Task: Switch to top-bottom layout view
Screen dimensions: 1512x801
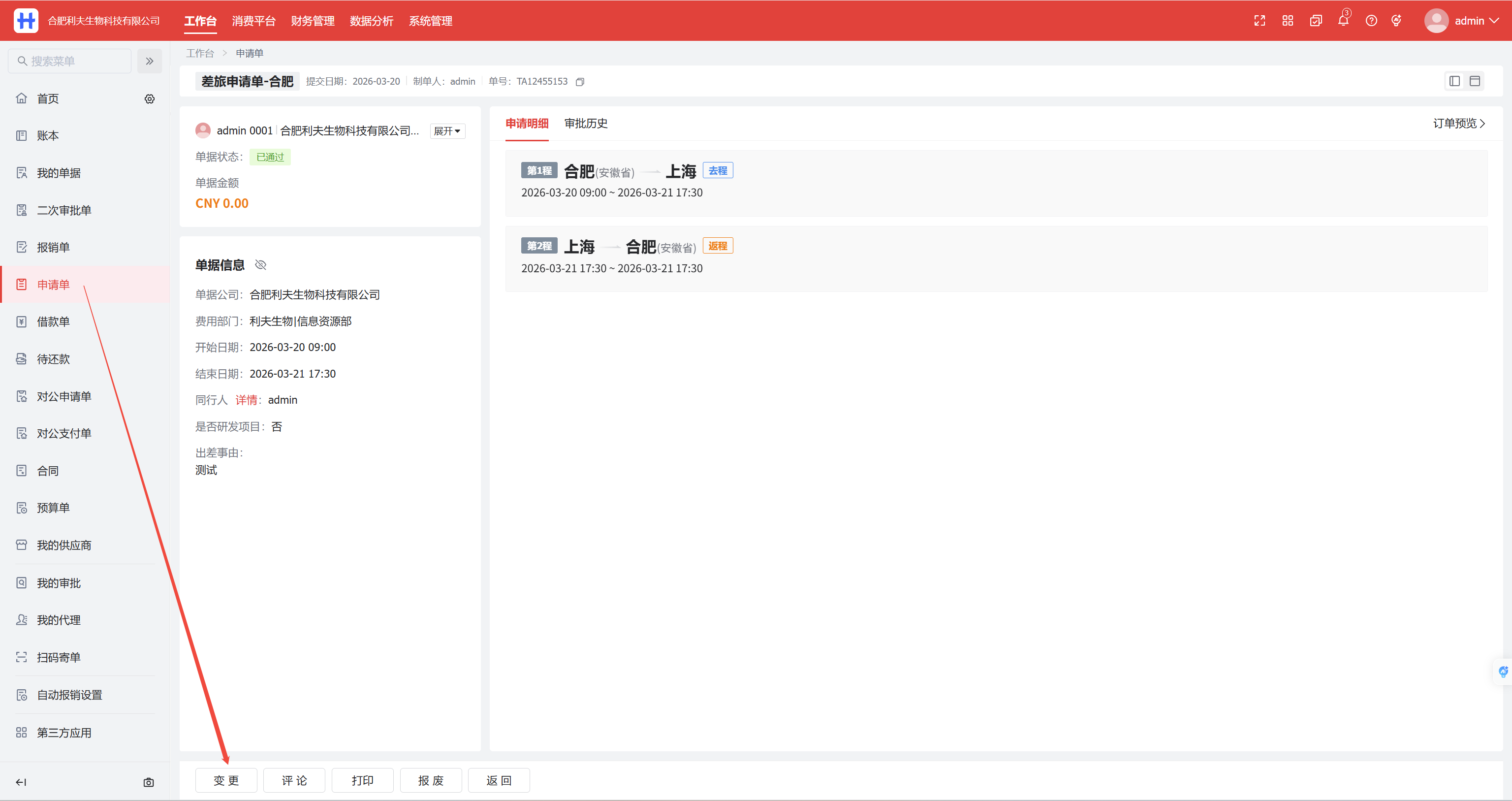Action: click(x=1475, y=81)
